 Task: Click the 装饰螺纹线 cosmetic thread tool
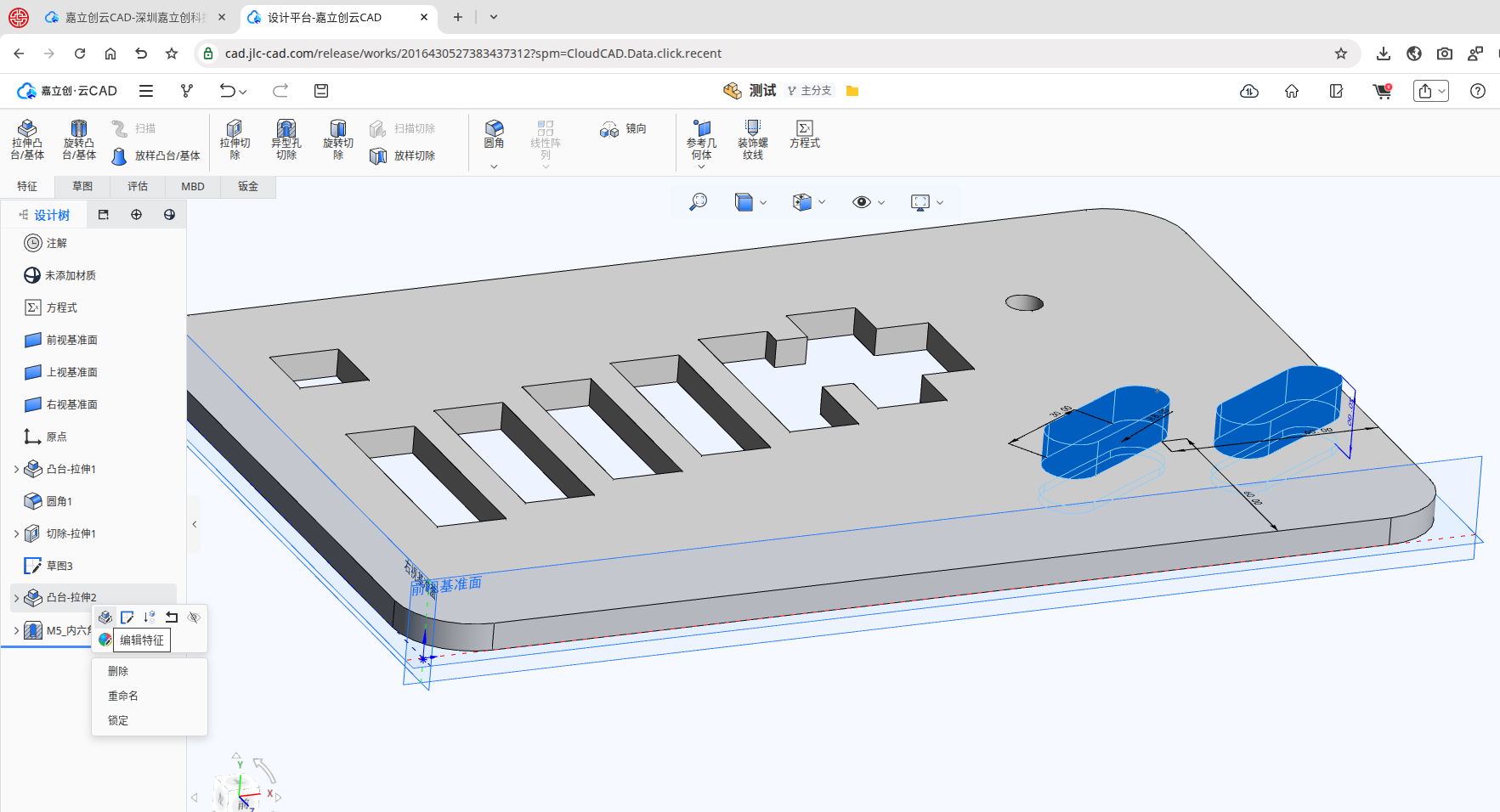(x=753, y=139)
